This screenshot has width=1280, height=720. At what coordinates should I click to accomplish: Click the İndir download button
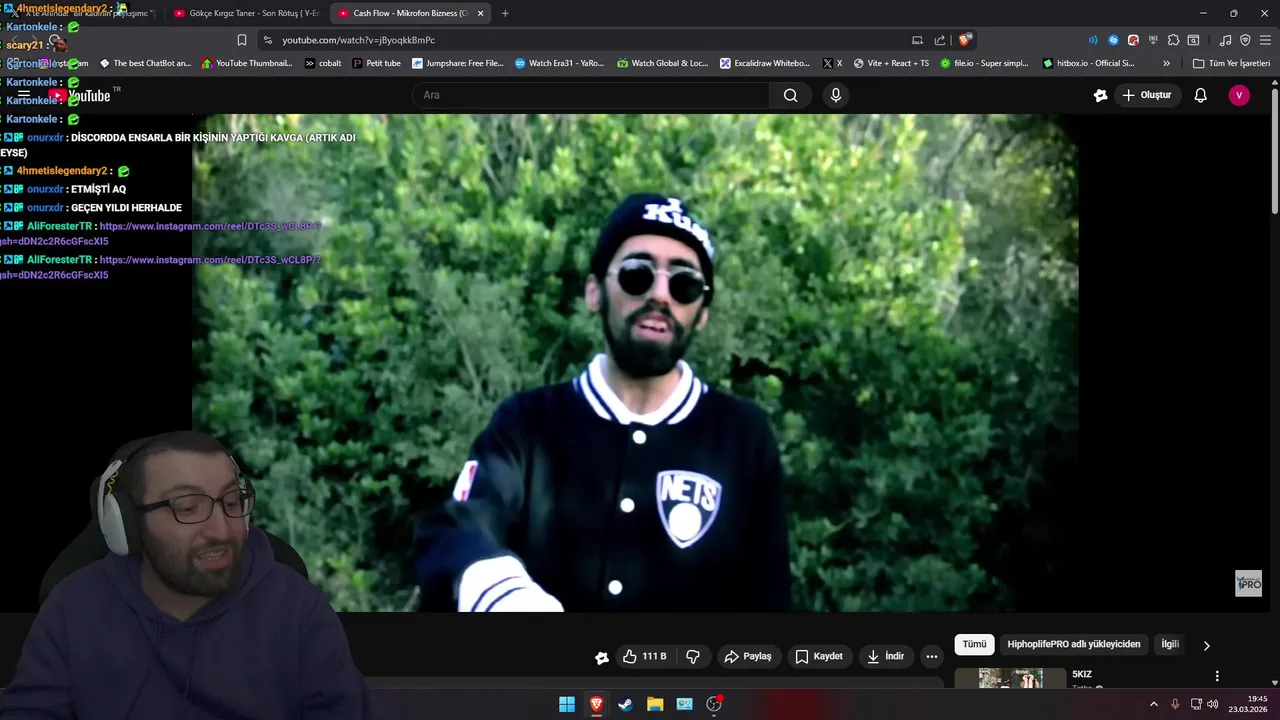(x=885, y=656)
